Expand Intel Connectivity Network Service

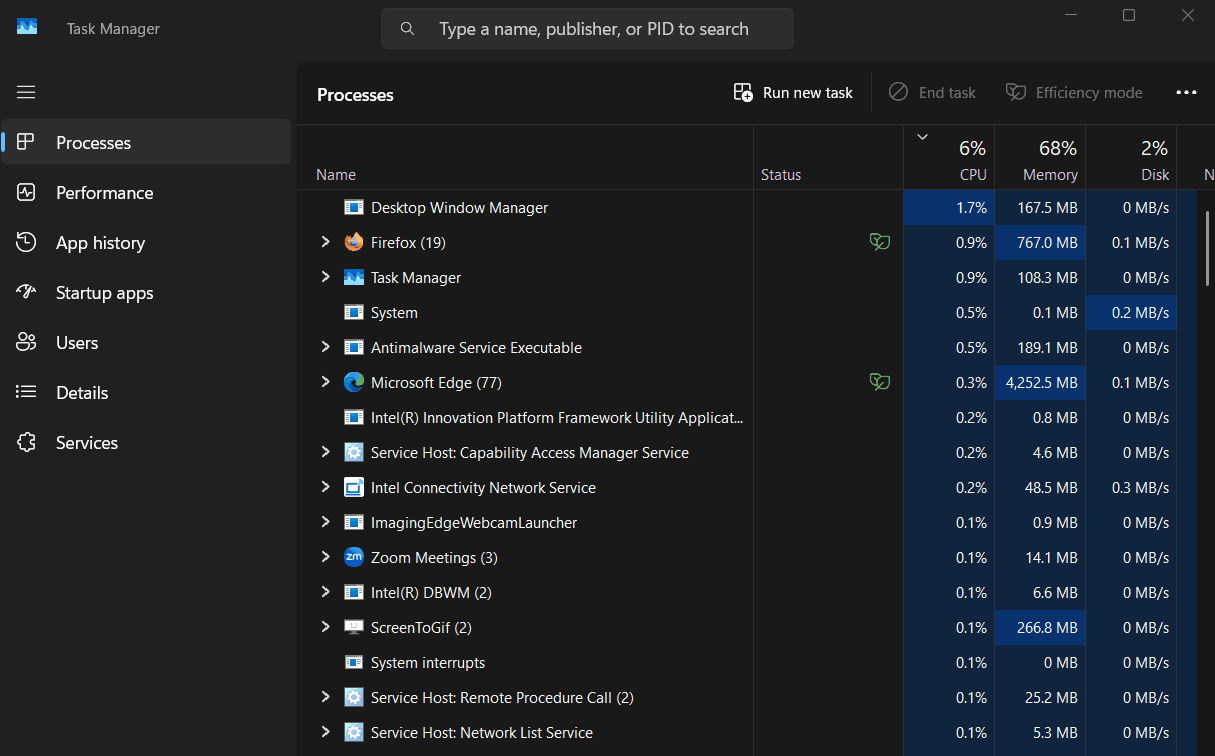coord(325,487)
